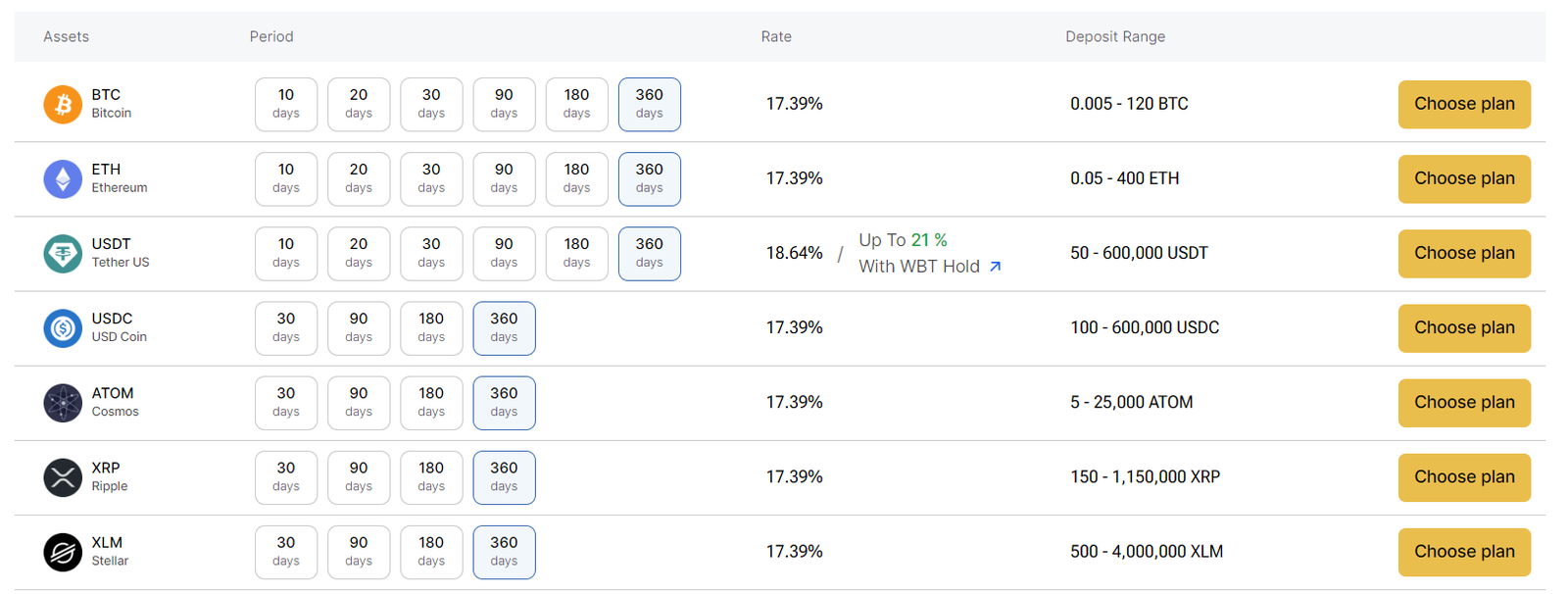Image resolution: width=1568 pixels, height=594 pixels.
Task: Click the Deposit Range column header
Action: point(1115,36)
